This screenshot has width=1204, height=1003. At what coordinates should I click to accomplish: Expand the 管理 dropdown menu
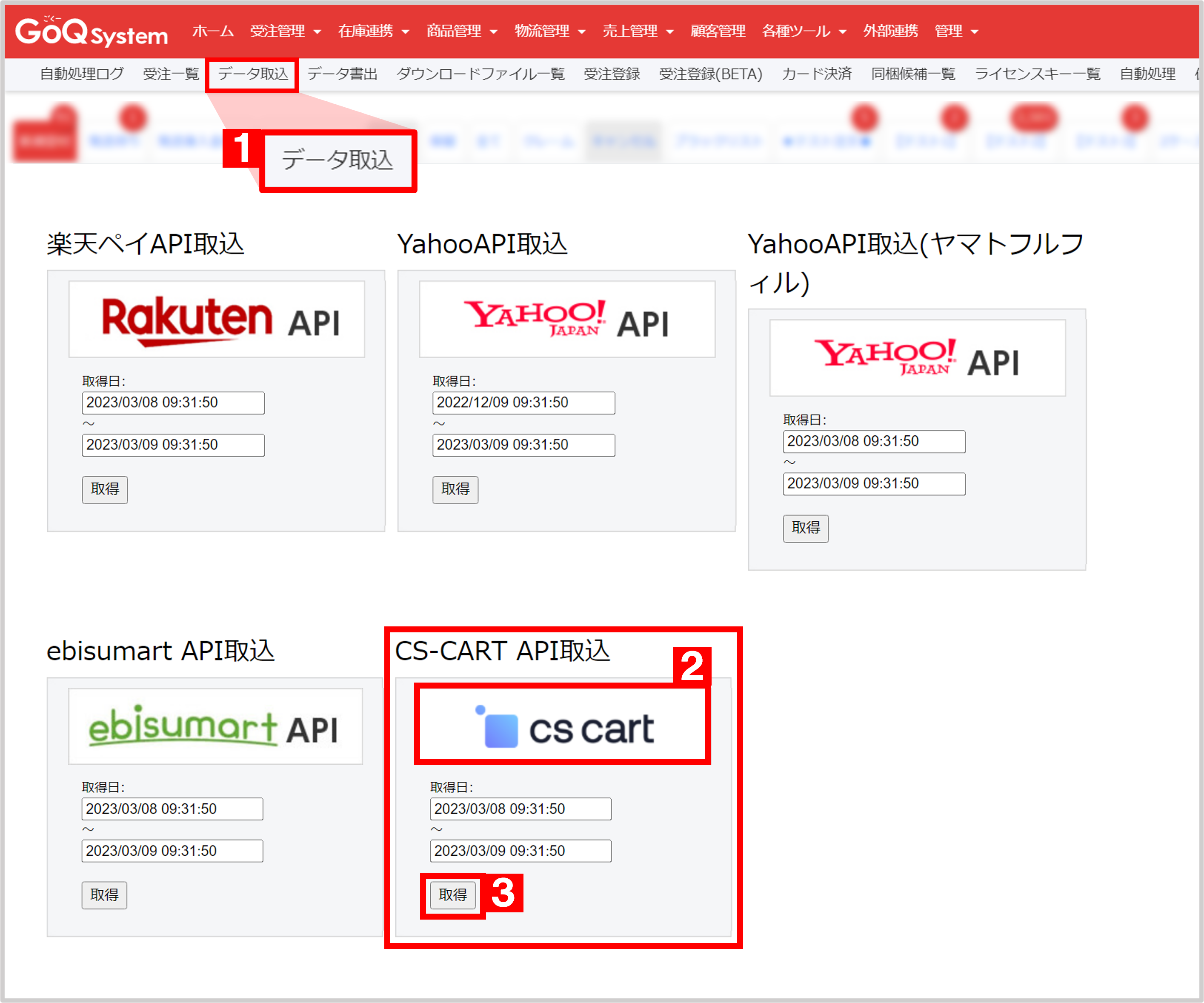pos(956,31)
